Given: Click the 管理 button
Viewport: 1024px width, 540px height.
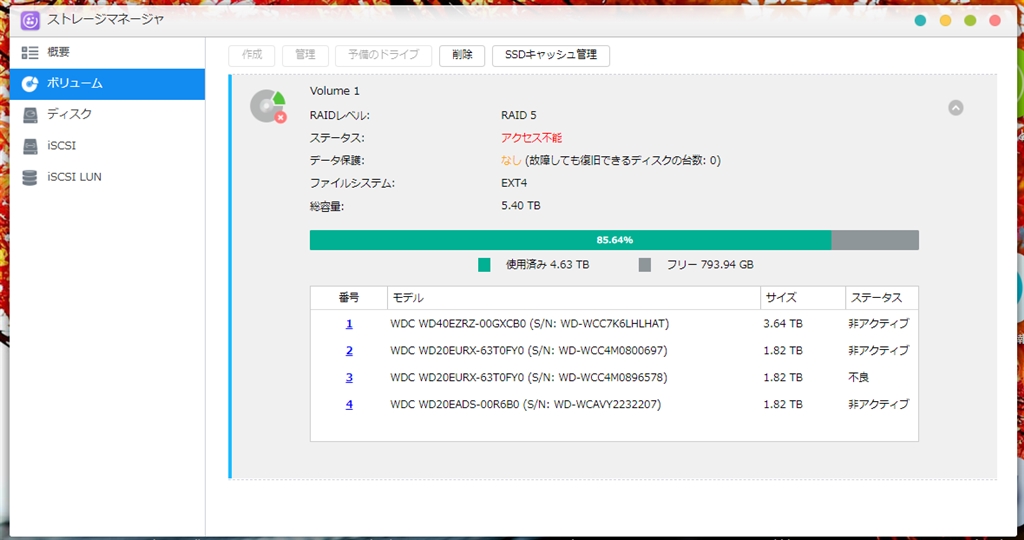Looking at the screenshot, I should coord(305,56).
